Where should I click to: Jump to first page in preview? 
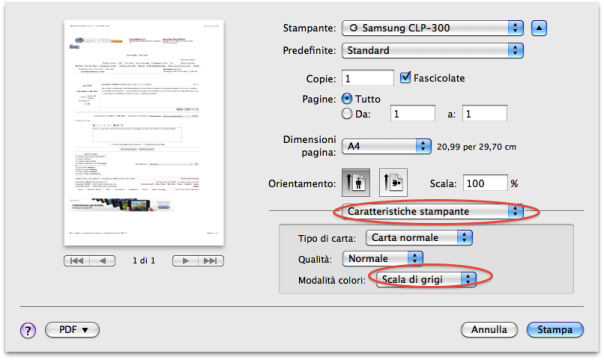tap(77, 261)
